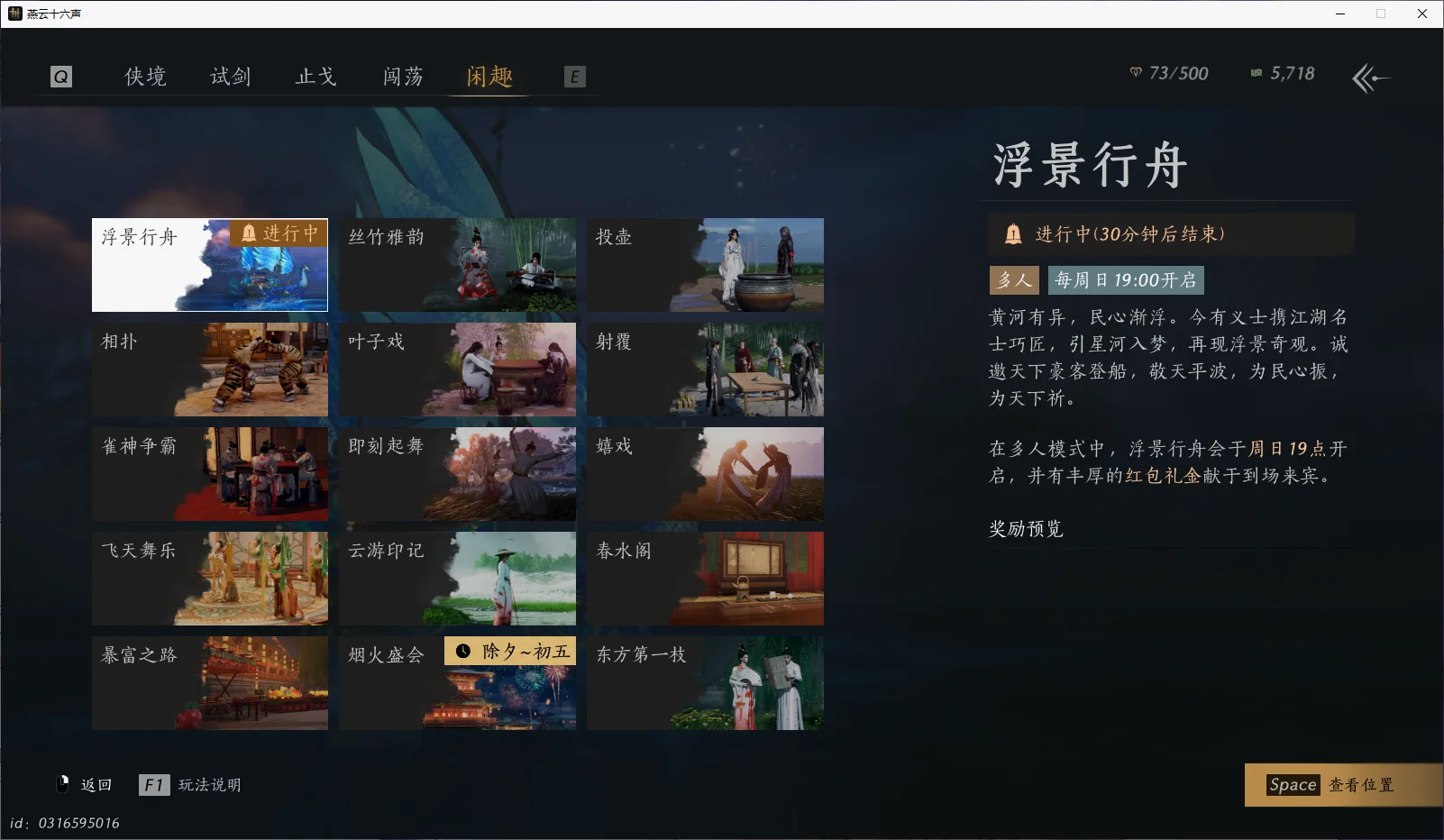Open the 飞天舞乐 activity card

pyautogui.click(x=210, y=579)
